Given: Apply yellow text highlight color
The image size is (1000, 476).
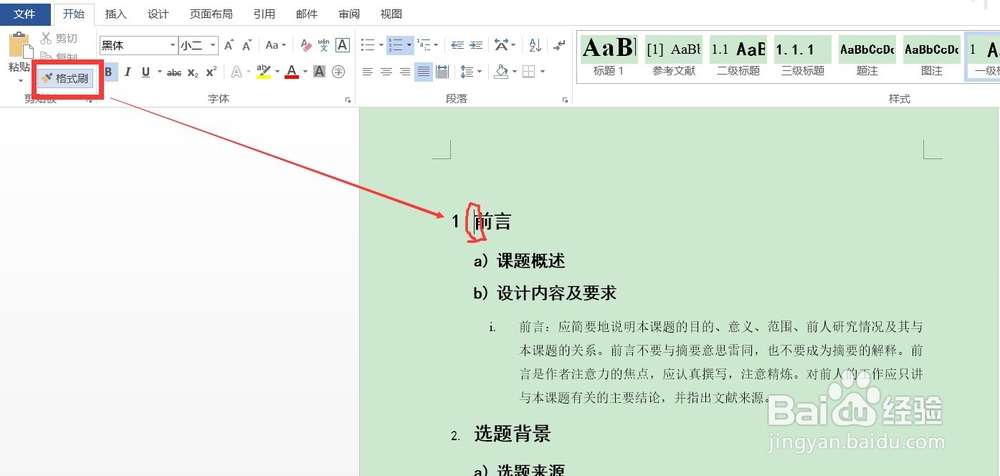Looking at the screenshot, I should pyautogui.click(x=263, y=71).
